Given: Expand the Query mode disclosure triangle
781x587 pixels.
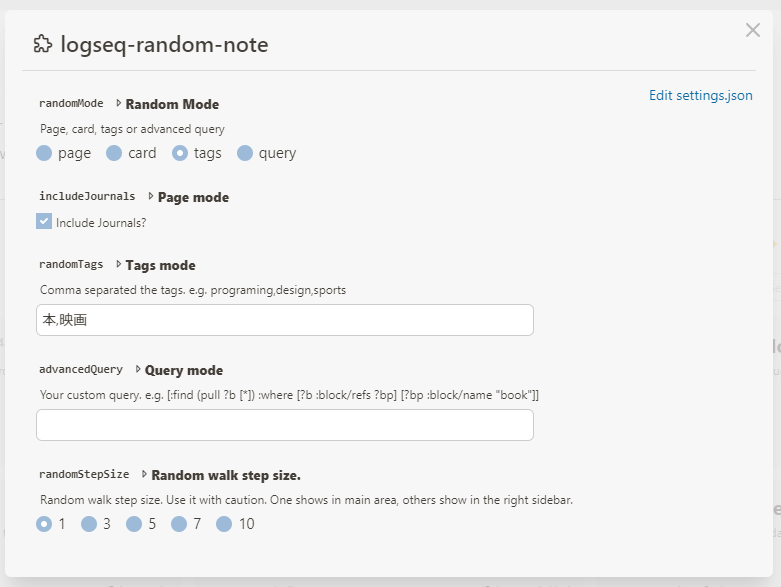Looking at the screenshot, I should pos(138,369).
